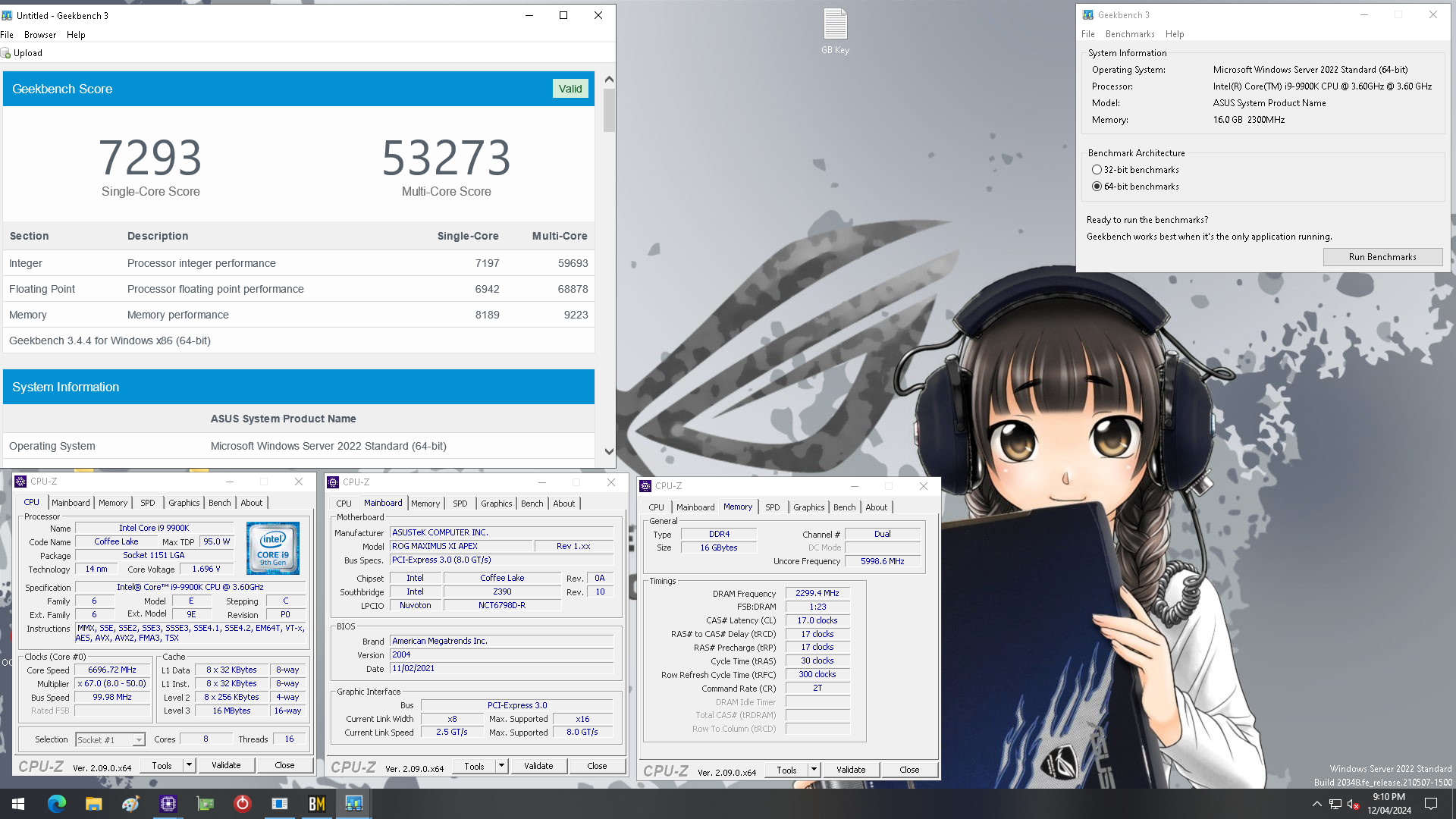Click Close in the CPU-Z Mainboard window
The width and height of the screenshot is (1456, 819).
pyautogui.click(x=597, y=766)
